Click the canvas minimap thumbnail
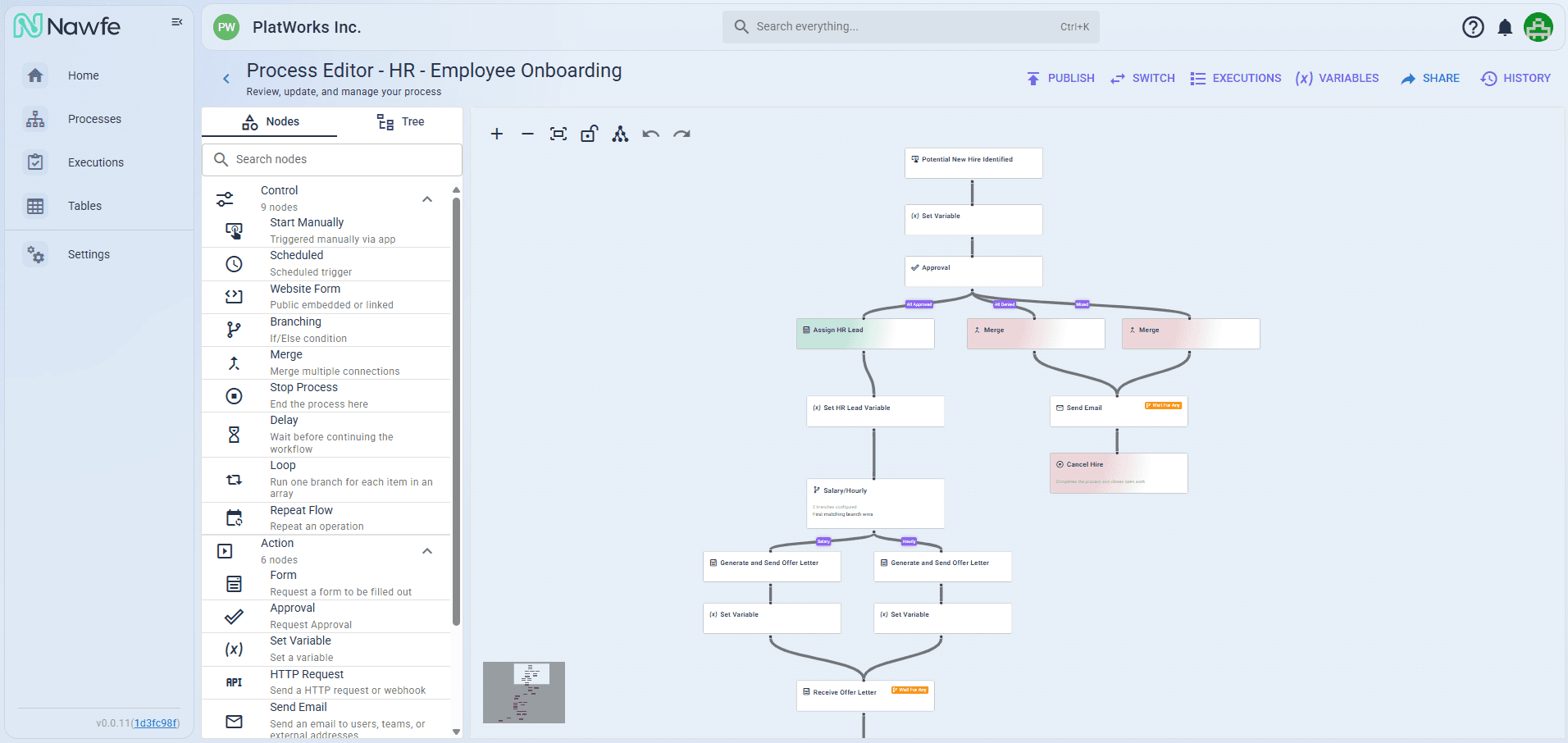This screenshot has width=1568, height=743. pos(524,692)
